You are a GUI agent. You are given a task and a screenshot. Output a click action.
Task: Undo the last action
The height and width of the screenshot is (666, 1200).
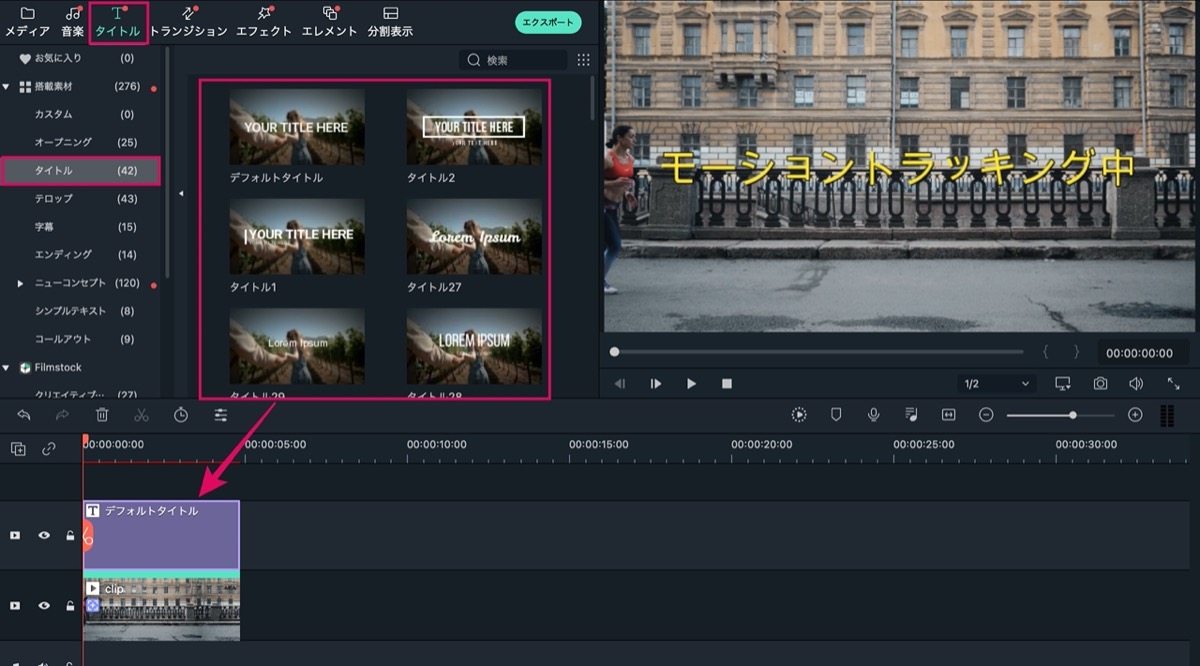pos(24,415)
